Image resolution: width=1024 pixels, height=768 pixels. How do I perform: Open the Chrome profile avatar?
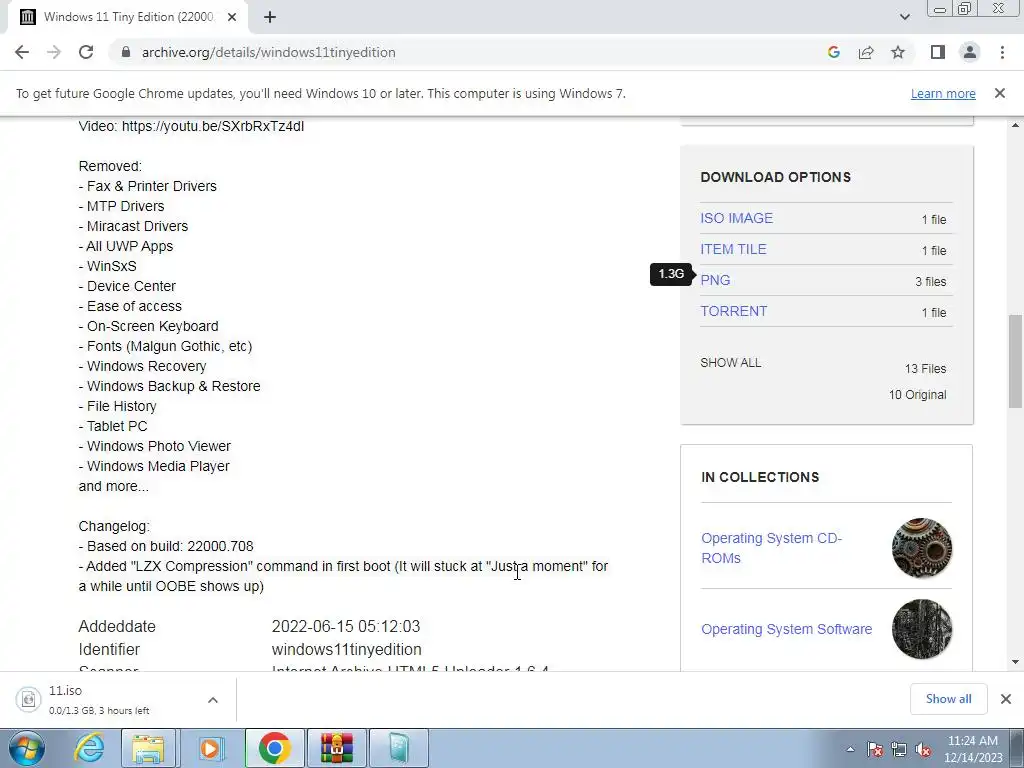(970, 52)
